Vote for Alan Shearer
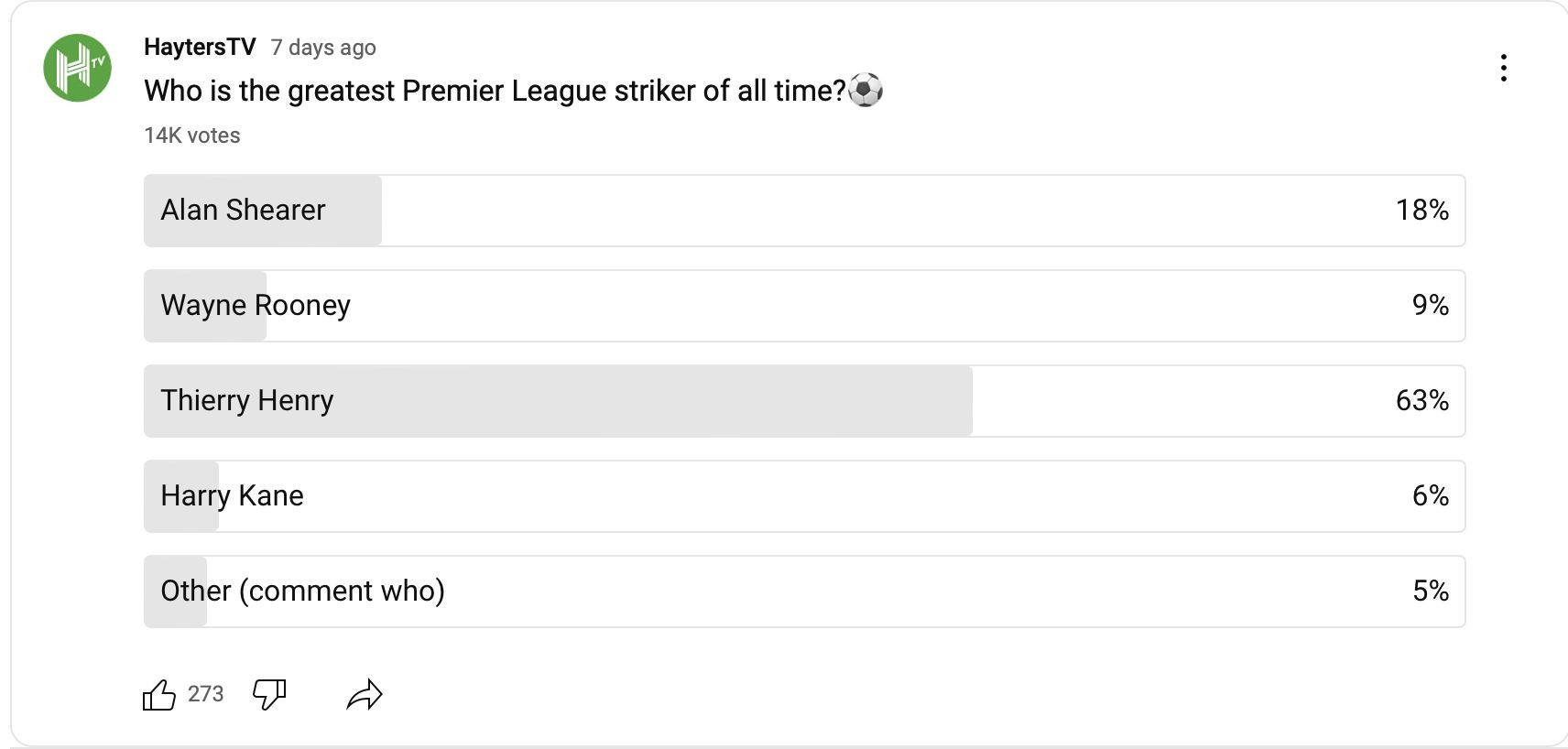The image size is (1568, 749). [x=804, y=211]
